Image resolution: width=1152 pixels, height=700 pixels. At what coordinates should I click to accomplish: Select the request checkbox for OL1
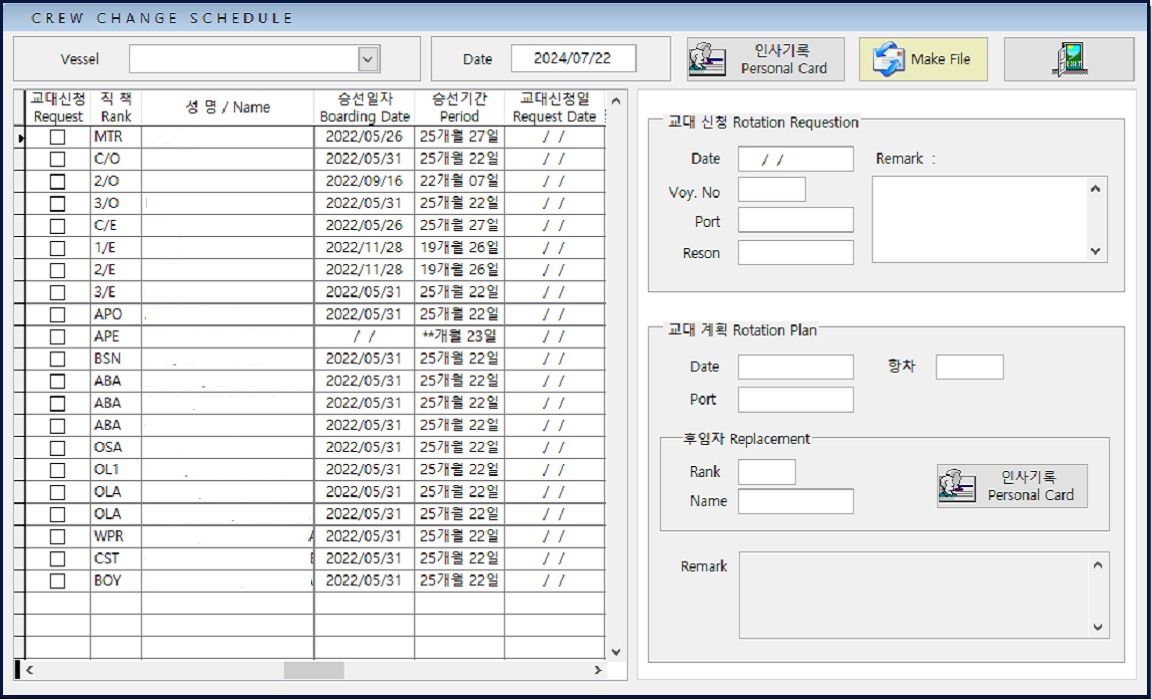pyautogui.click(x=57, y=469)
